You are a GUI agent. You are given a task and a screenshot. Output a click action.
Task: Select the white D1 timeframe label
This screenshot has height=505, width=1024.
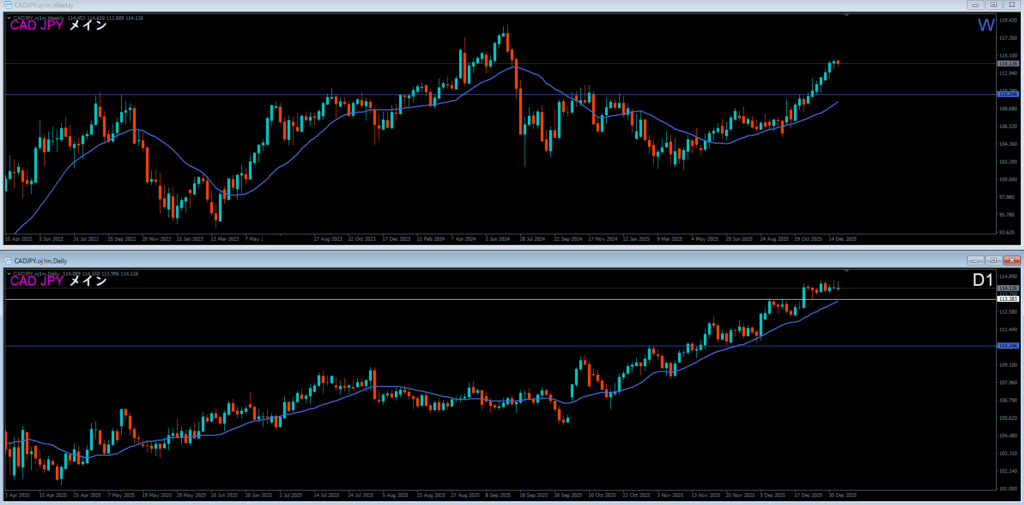[x=983, y=281]
